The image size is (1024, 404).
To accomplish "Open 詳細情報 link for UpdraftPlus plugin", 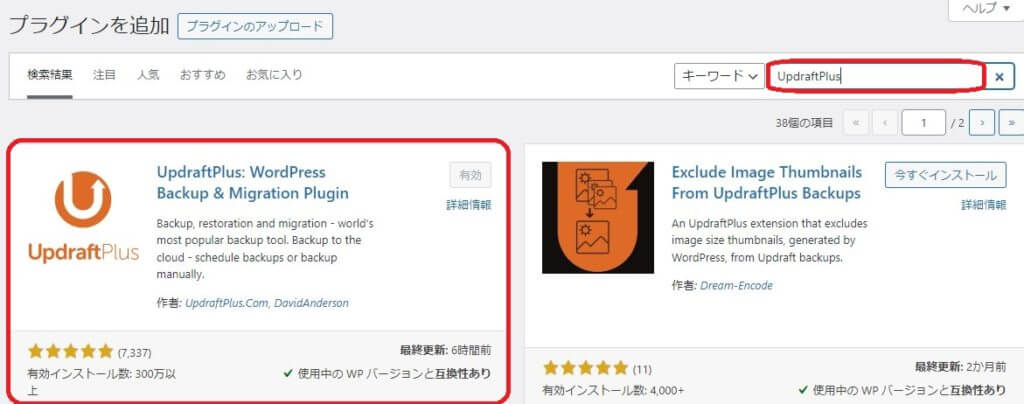I will pyautogui.click(x=468, y=205).
